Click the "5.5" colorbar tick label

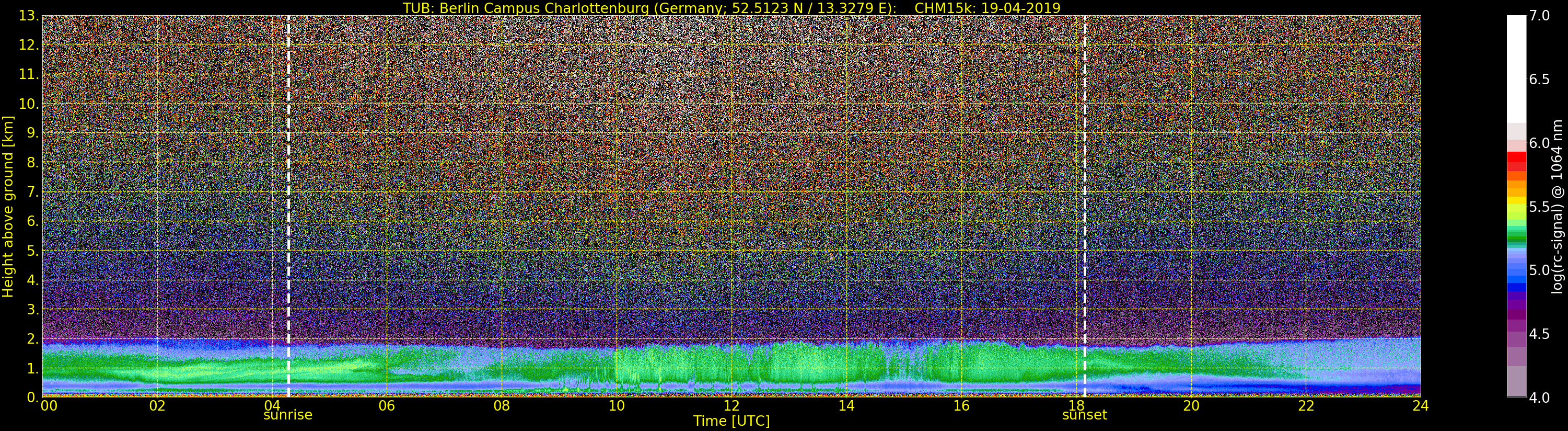point(1539,207)
